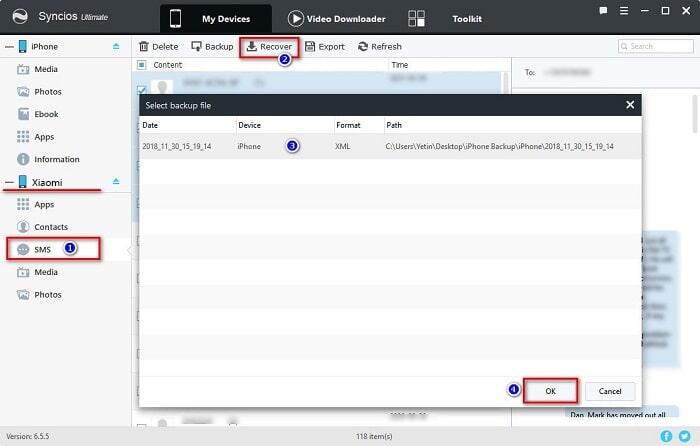Viewport: 700px width, 446px height.
Task: Collapse the Xiaomi device tree
Action: [x=8, y=182]
